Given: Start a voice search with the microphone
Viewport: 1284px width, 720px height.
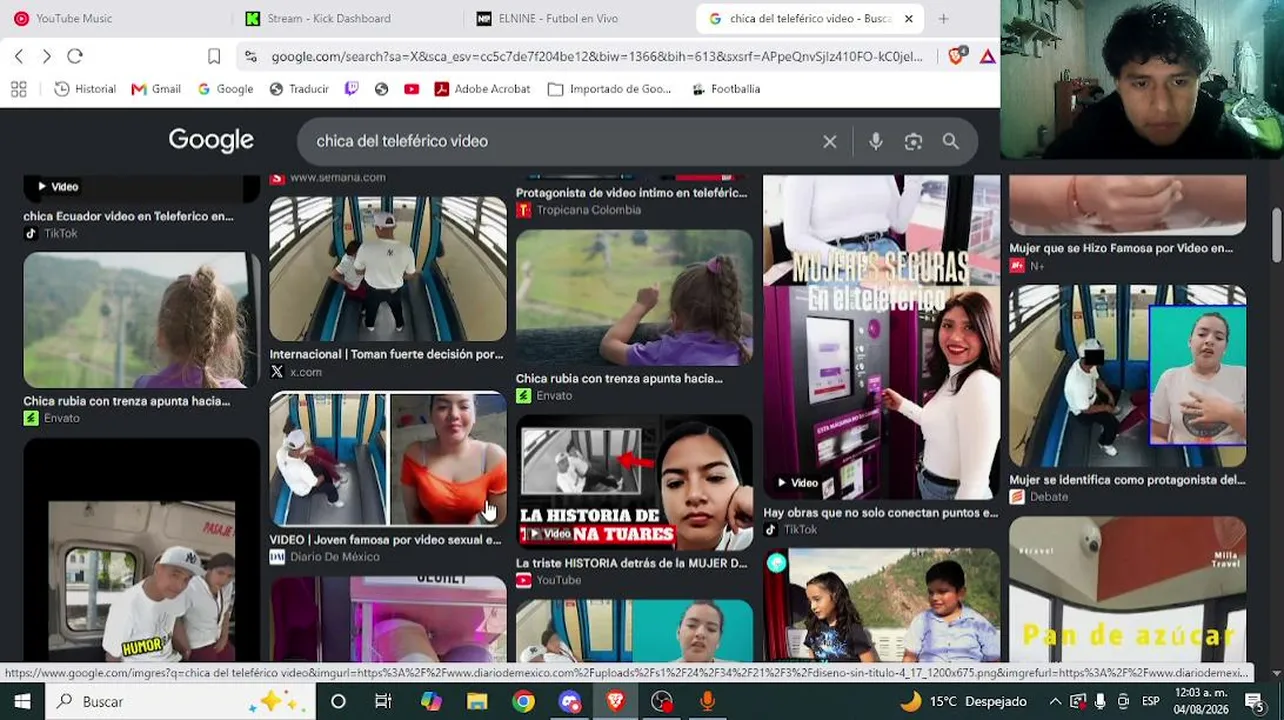Looking at the screenshot, I should pyautogui.click(x=875, y=141).
